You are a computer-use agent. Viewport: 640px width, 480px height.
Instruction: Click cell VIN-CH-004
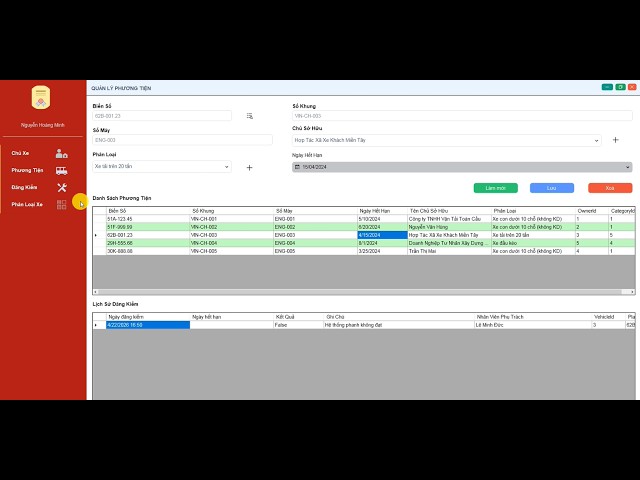231,243
